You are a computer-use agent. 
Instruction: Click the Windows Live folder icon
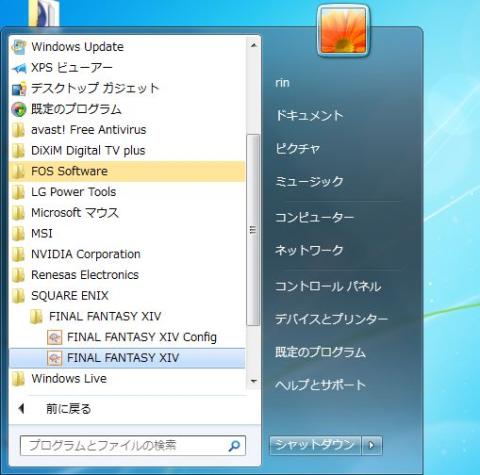(x=18, y=379)
